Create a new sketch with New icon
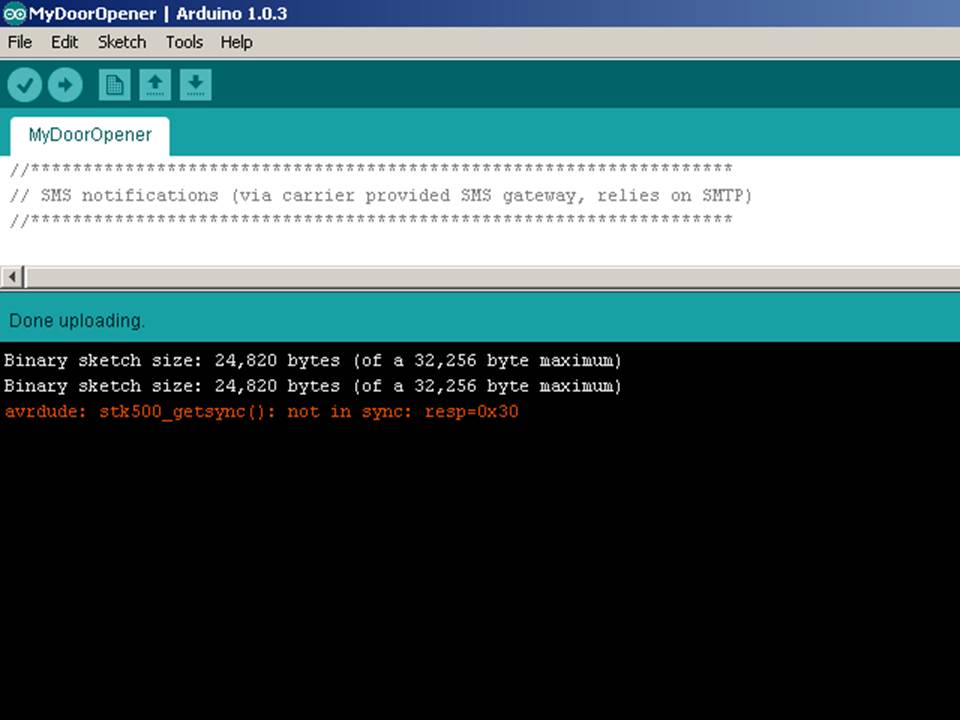The width and height of the screenshot is (960, 720). (114, 84)
